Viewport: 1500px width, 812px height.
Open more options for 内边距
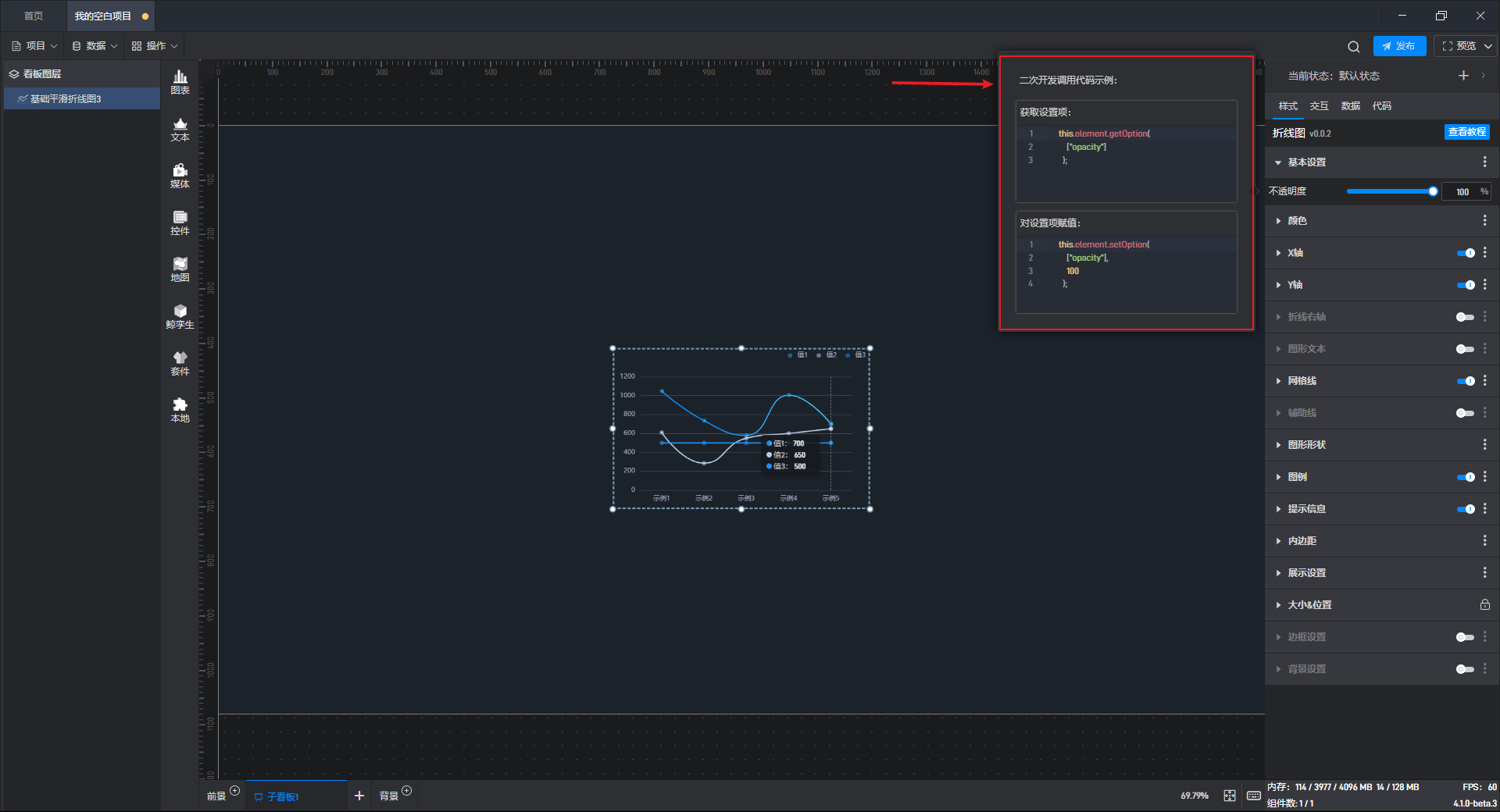[1484, 541]
